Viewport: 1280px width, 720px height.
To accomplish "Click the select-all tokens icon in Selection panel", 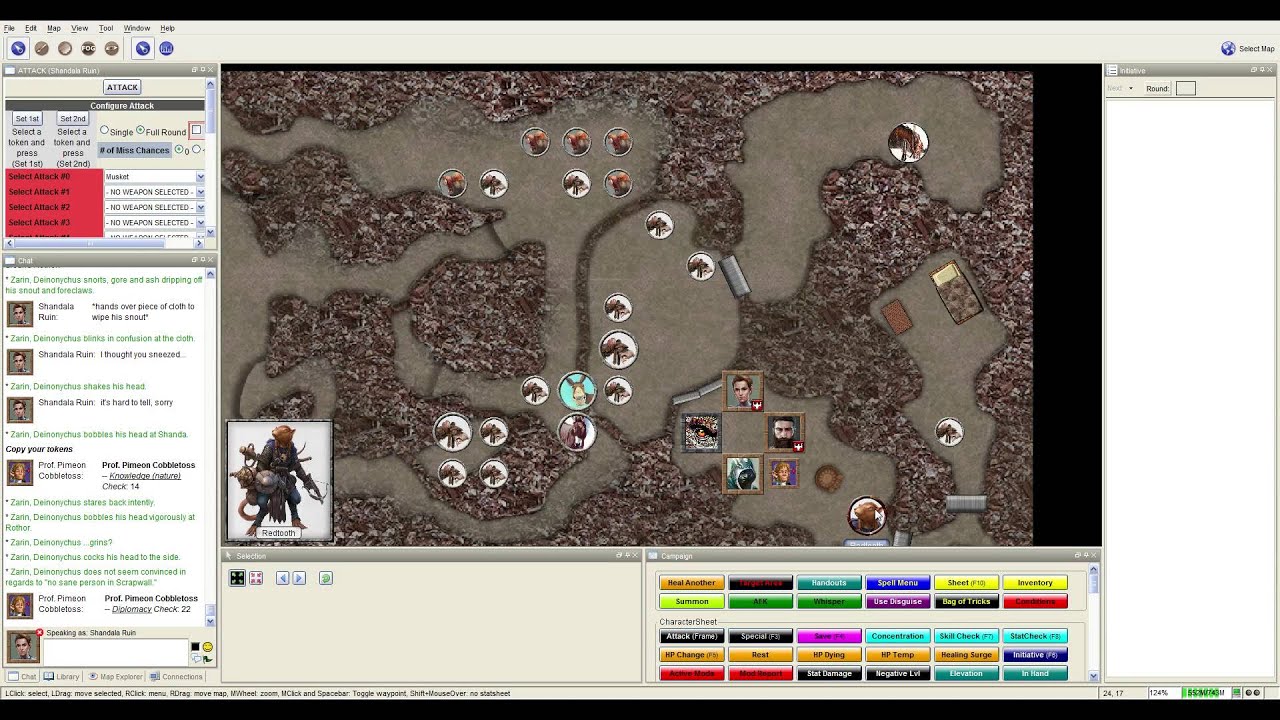I will point(237,578).
